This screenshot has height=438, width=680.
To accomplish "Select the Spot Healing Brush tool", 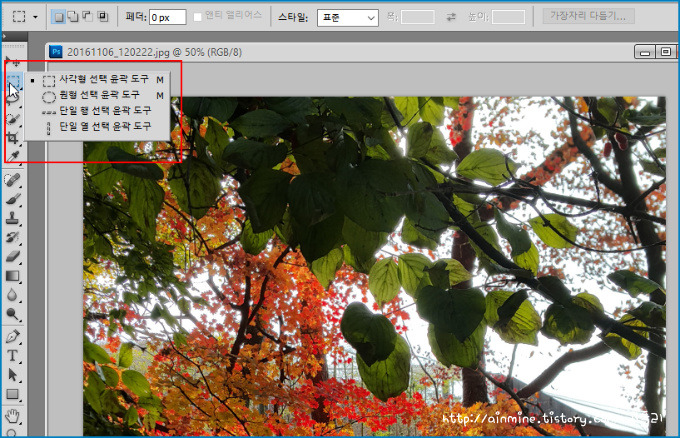I will (x=13, y=180).
